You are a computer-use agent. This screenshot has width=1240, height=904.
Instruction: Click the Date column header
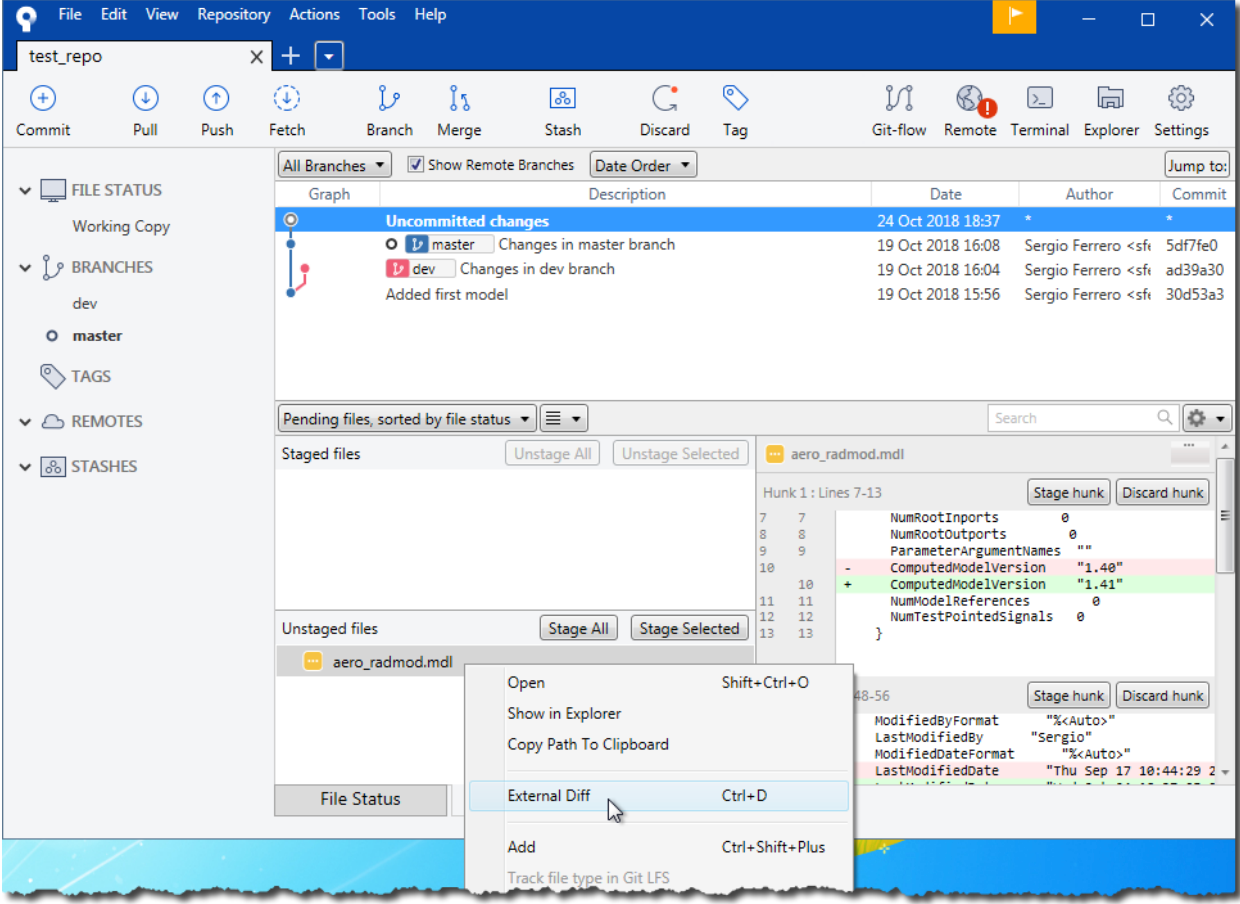(945, 194)
